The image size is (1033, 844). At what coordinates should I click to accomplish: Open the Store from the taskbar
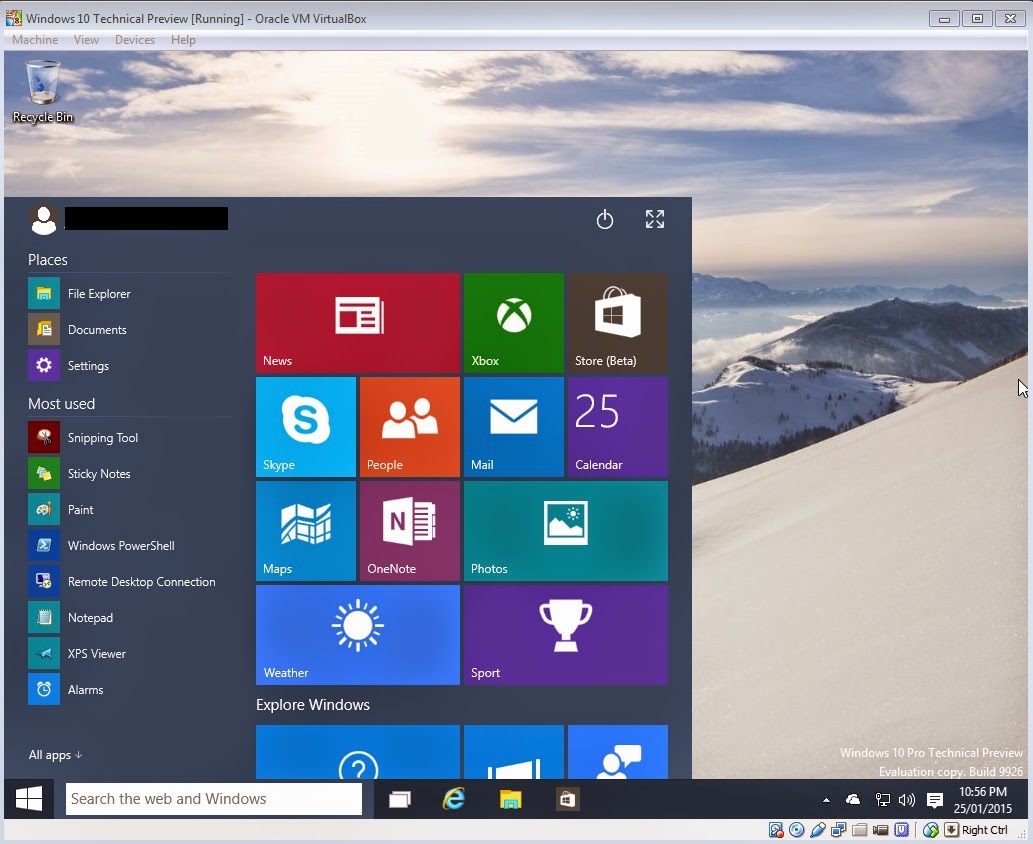point(567,799)
